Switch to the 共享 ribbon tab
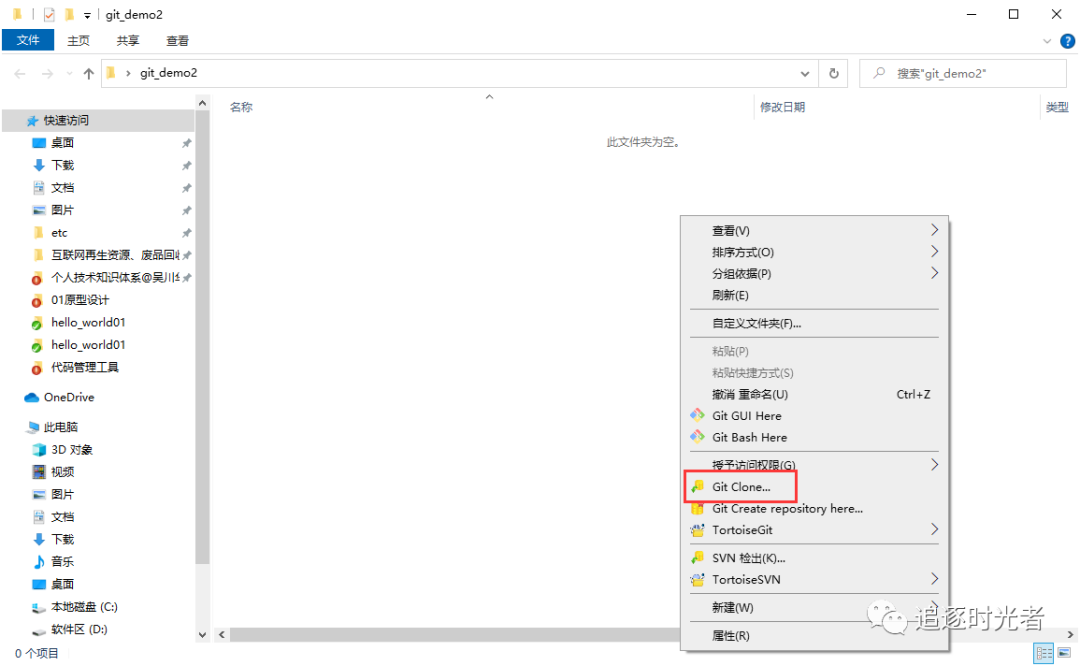 tap(127, 41)
